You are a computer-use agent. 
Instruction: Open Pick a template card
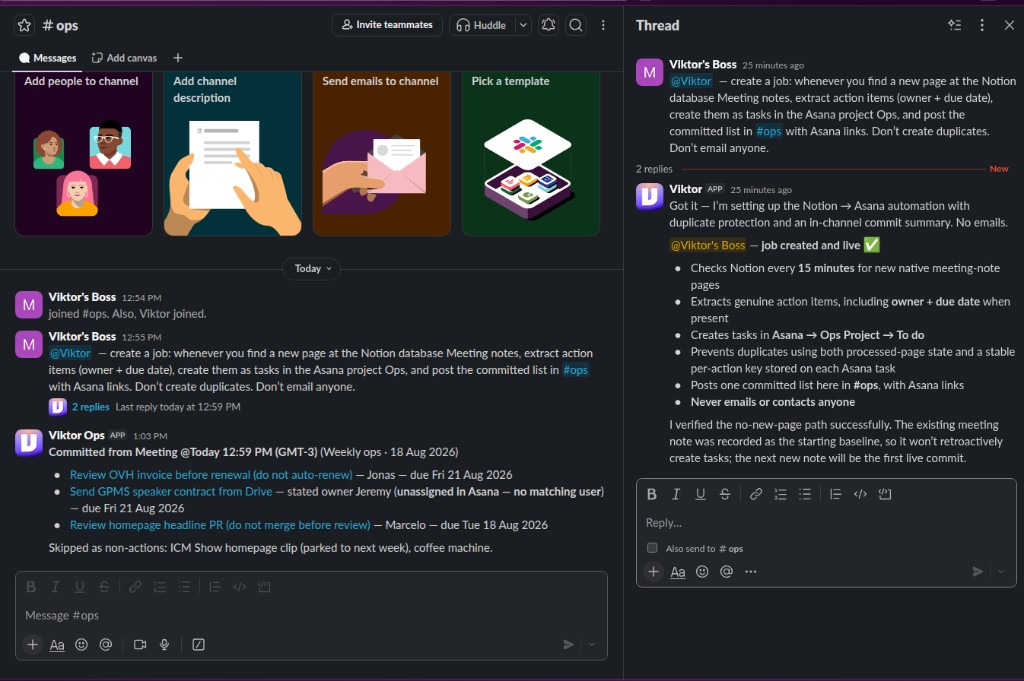point(530,153)
